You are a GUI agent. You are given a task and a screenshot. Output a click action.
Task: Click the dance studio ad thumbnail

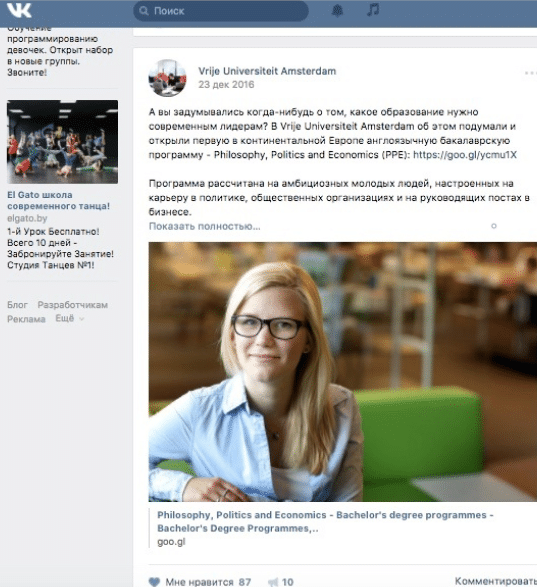coord(63,142)
